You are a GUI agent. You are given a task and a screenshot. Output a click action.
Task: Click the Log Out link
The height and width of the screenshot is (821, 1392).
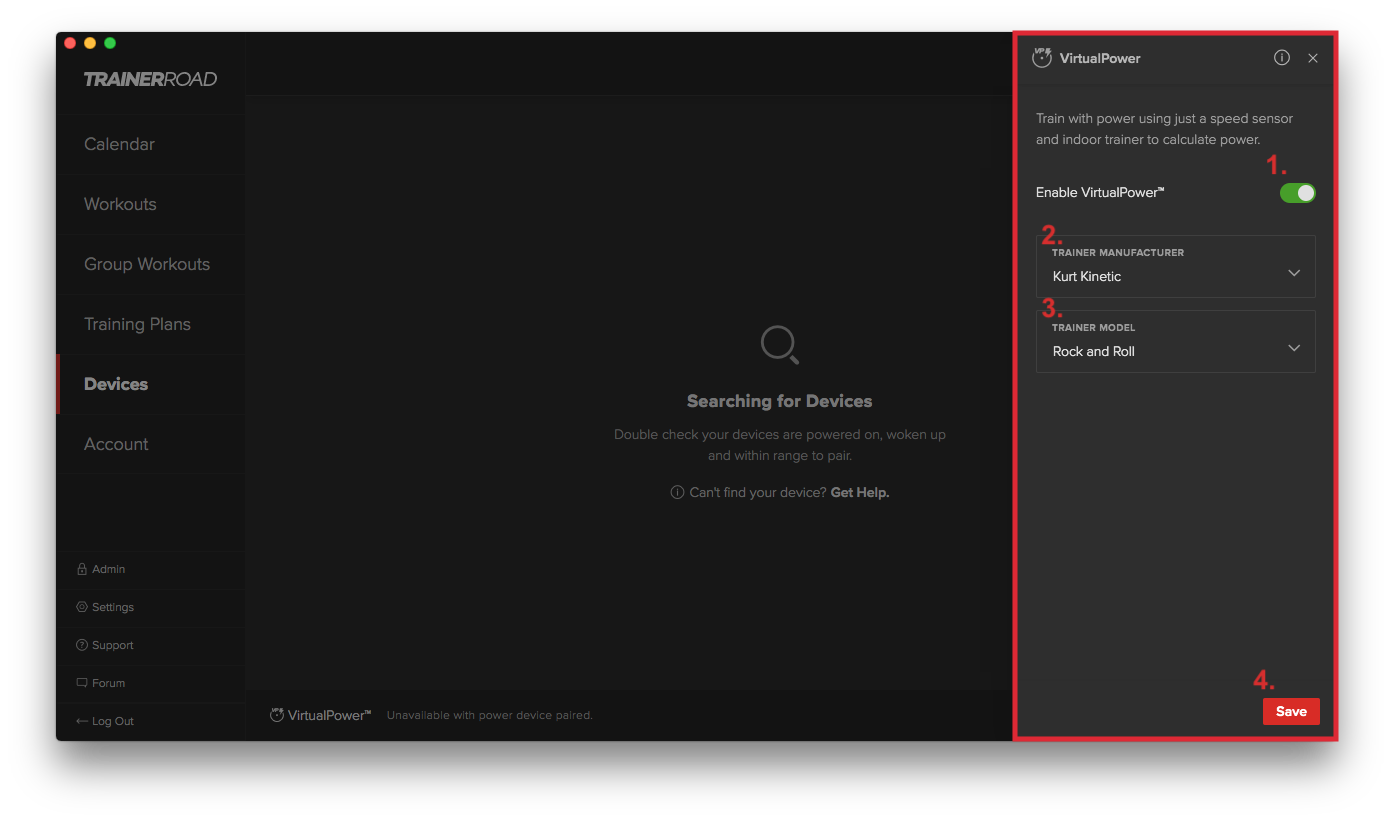coord(113,721)
